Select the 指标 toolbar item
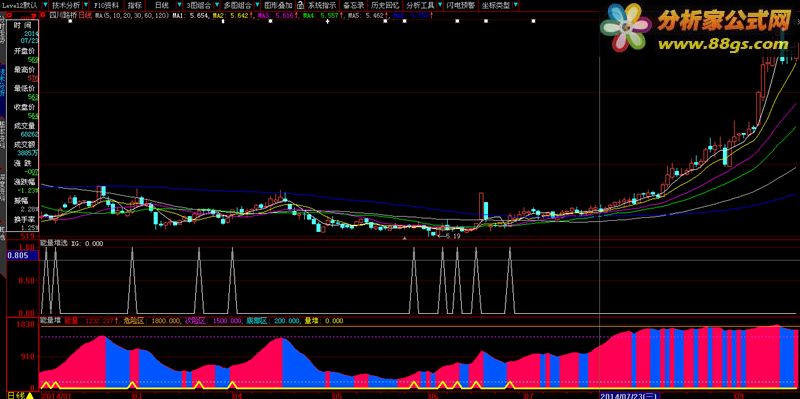The width and height of the screenshot is (800, 399). click(x=135, y=5)
